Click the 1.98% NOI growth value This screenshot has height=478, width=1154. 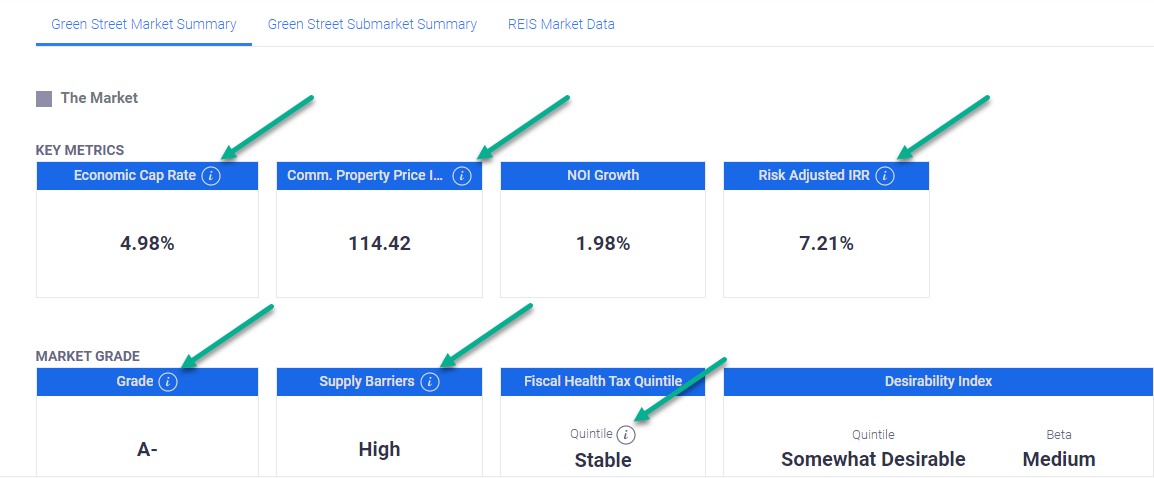603,243
